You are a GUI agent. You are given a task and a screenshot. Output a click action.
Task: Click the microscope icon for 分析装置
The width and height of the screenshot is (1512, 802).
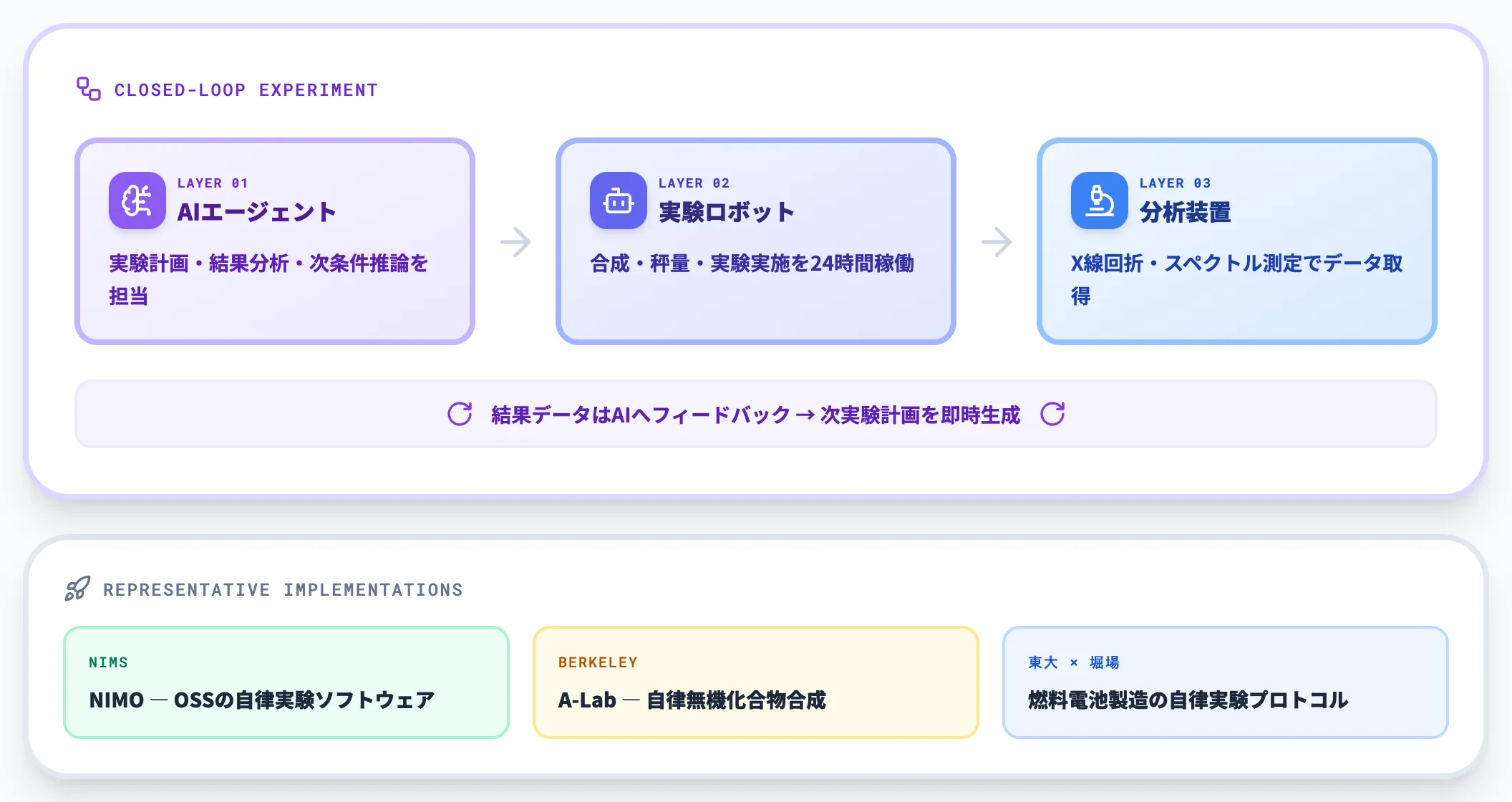(1100, 200)
